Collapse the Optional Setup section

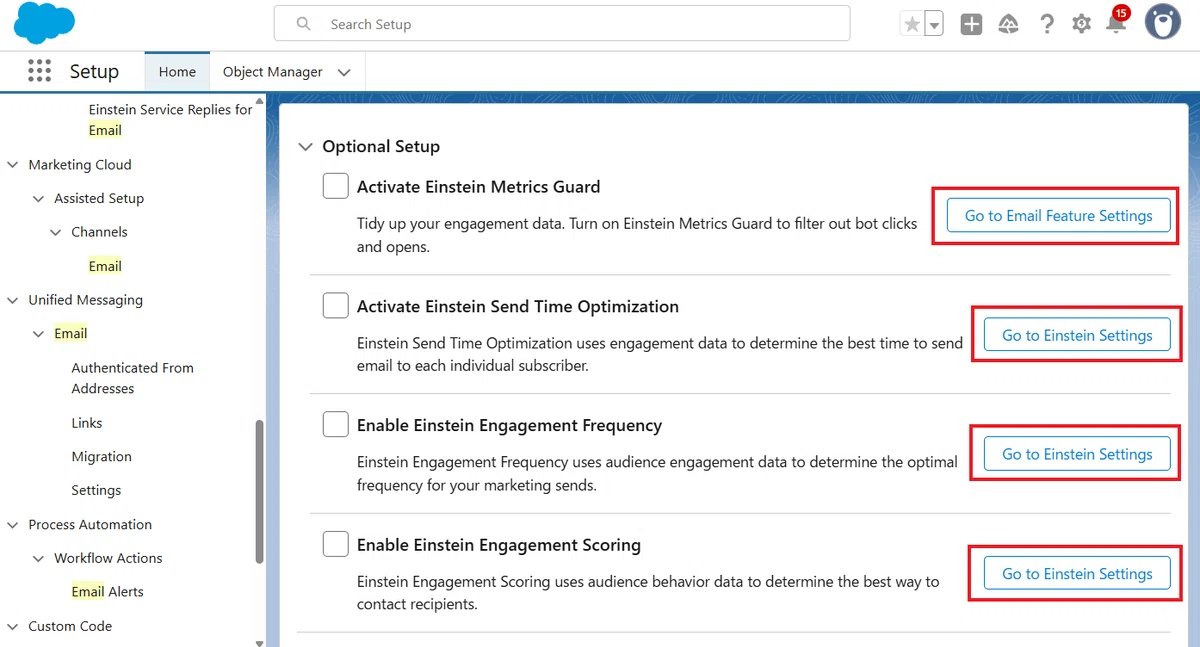305,147
